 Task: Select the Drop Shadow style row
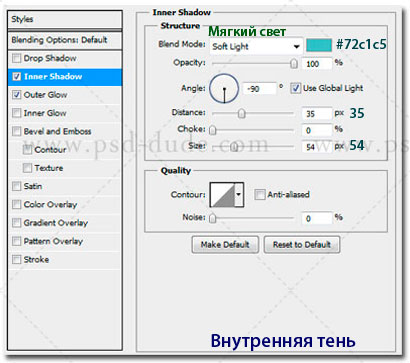point(65,58)
